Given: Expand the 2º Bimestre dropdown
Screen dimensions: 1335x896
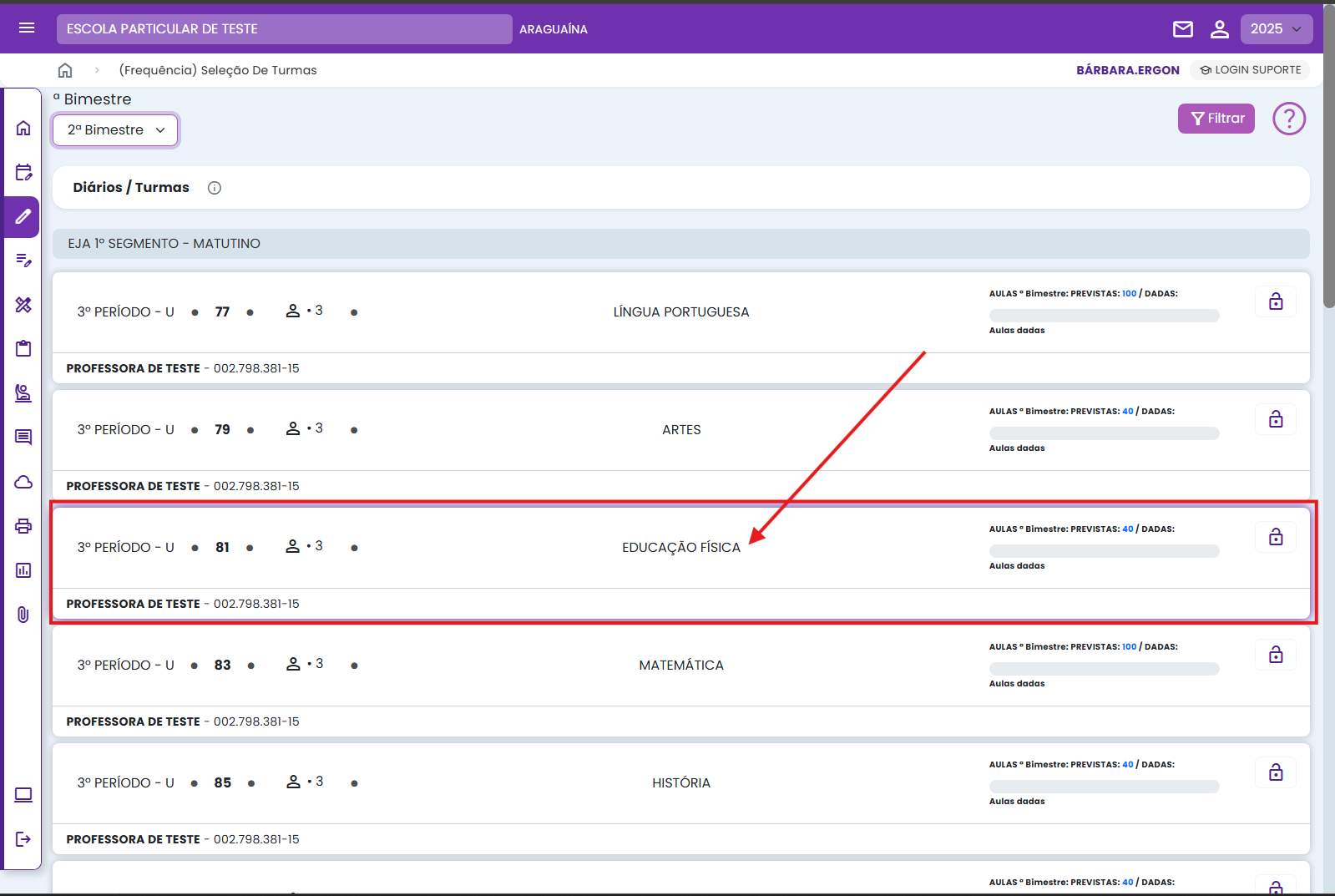Looking at the screenshot, I should click(116, 130).
